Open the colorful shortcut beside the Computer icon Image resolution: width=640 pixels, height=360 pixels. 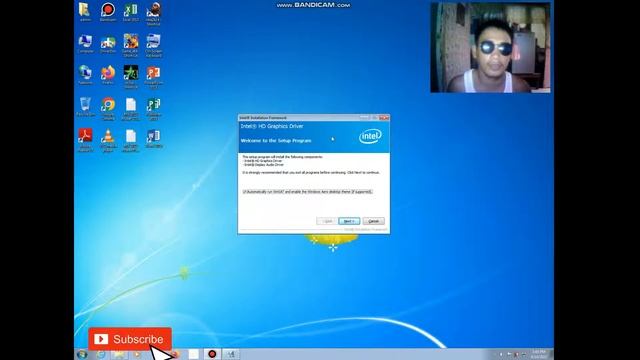point(108,44)
